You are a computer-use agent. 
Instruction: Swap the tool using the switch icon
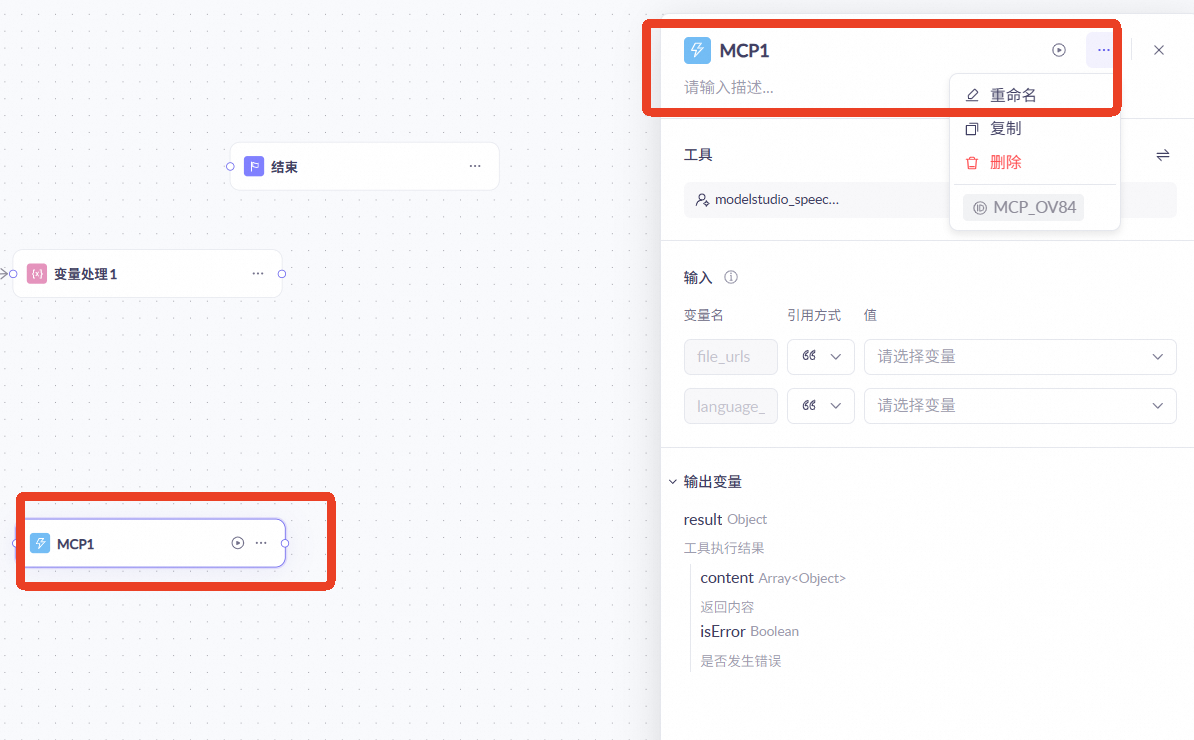(1163, 155)
